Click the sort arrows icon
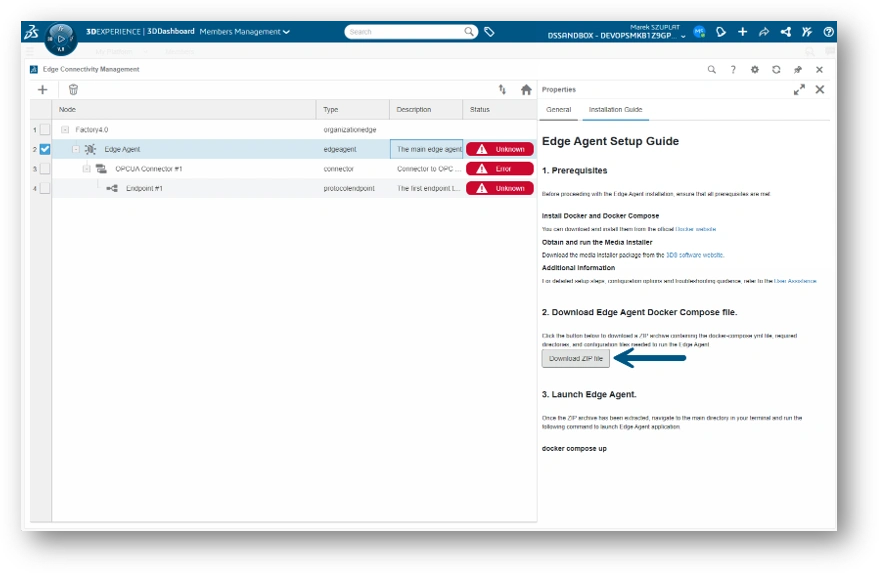Image resolution: width=879 pixels, height=573 pixels. pyautogui.click(x=502, y=90)
